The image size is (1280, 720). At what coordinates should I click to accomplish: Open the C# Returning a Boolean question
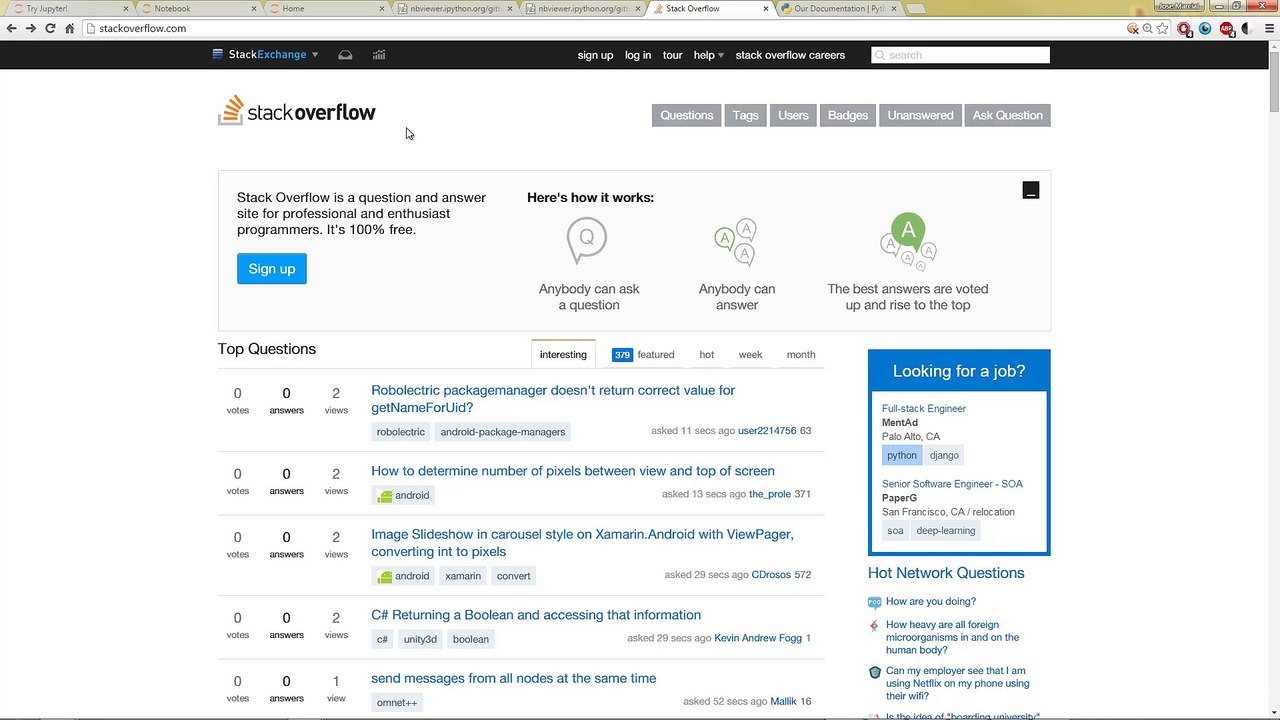(536, 615)
